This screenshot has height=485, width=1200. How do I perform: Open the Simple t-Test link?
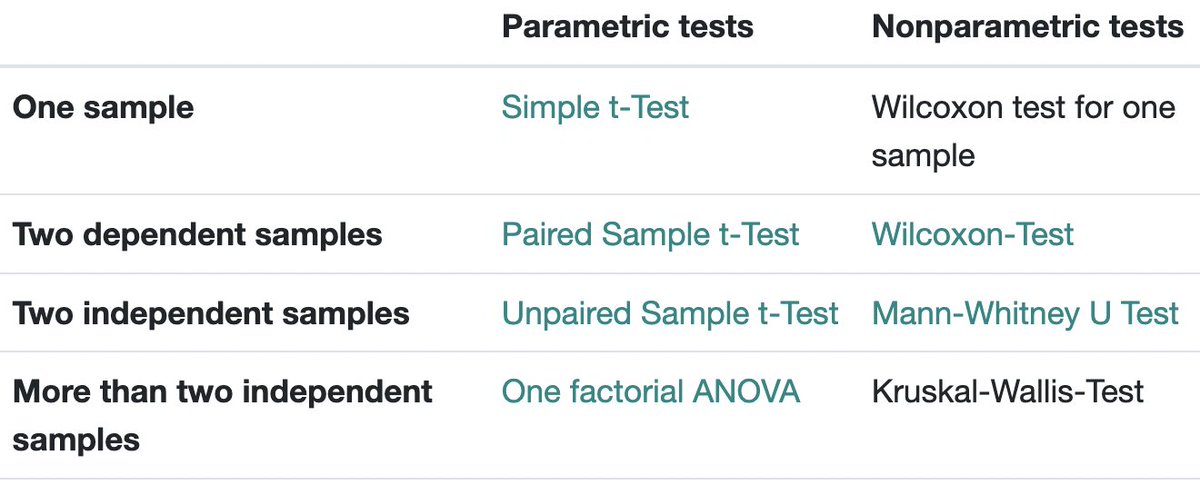(x=595, y=107)
